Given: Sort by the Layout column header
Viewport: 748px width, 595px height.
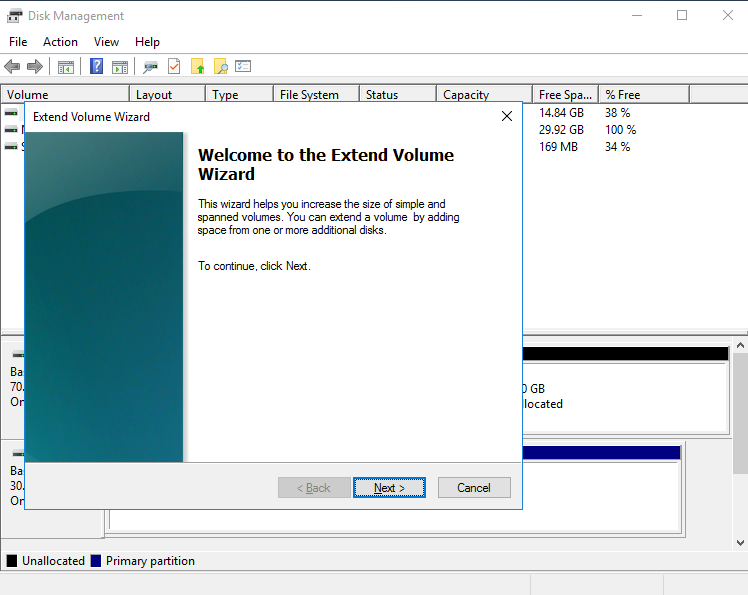Looking at the screenshot, I should (x=167, y=94).
